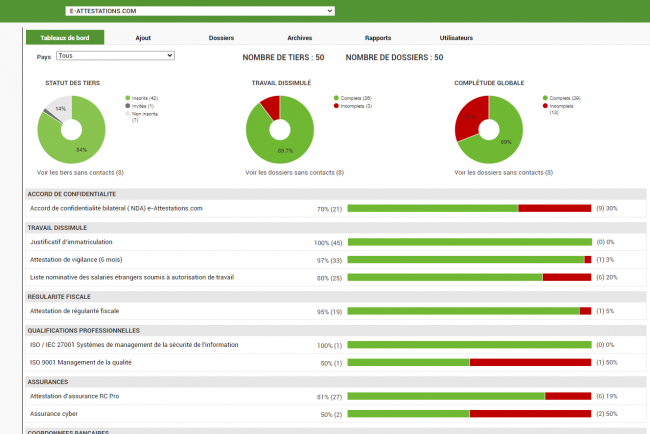The width and height of the screenshot is (650, 434).
Task: Switch to the Dossiers tab
Action: [221, 37]
